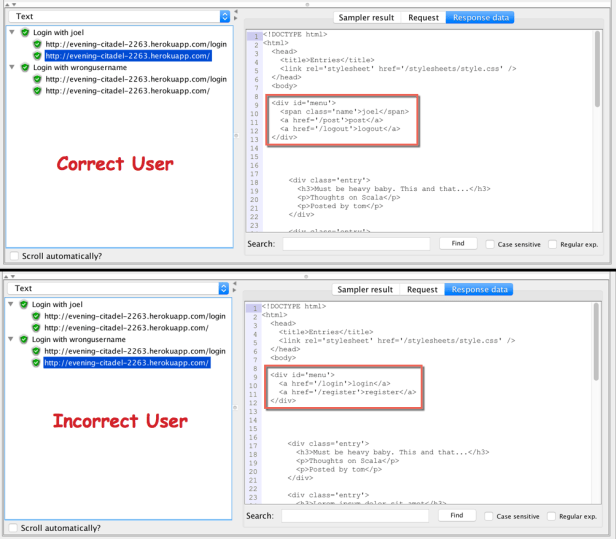Click shield icon of top panel's last herokuapp.com/ row
Screen dimensions: 616x539
(37, 91)
